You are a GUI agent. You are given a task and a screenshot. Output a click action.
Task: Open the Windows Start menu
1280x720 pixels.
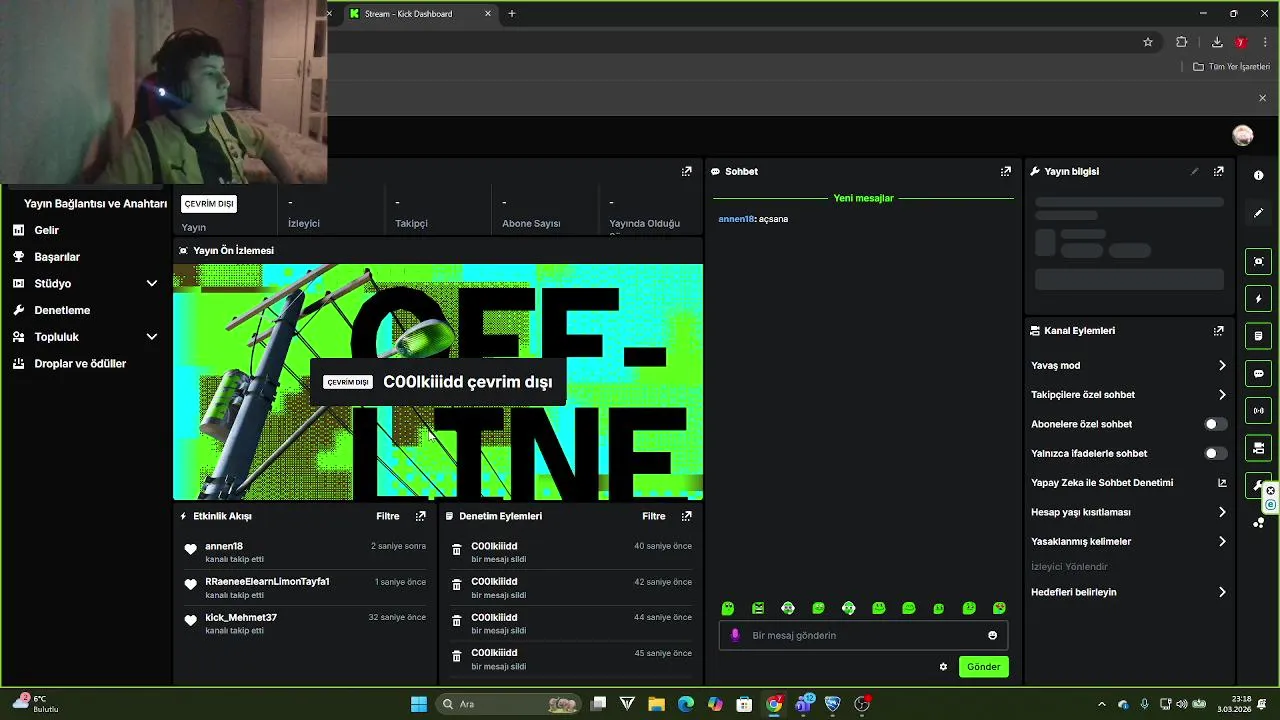pos(419,704)
